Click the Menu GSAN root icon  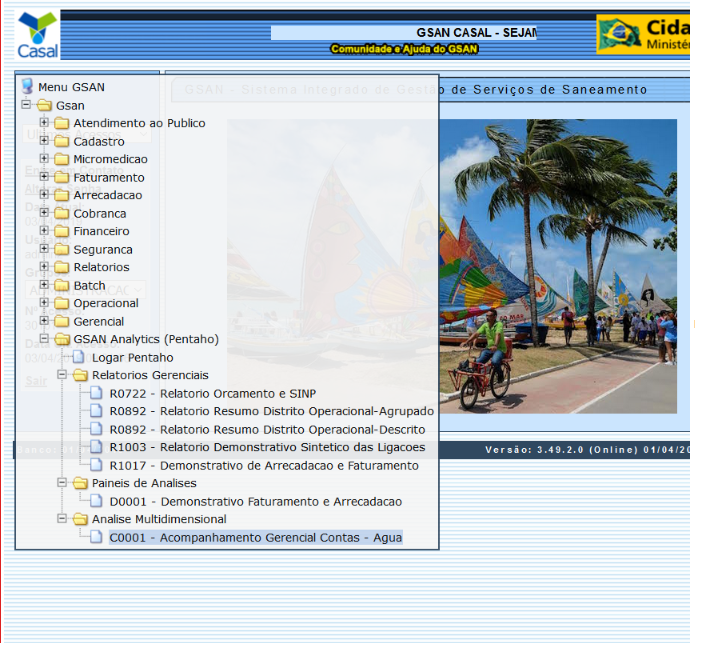(x=27, y=87)
